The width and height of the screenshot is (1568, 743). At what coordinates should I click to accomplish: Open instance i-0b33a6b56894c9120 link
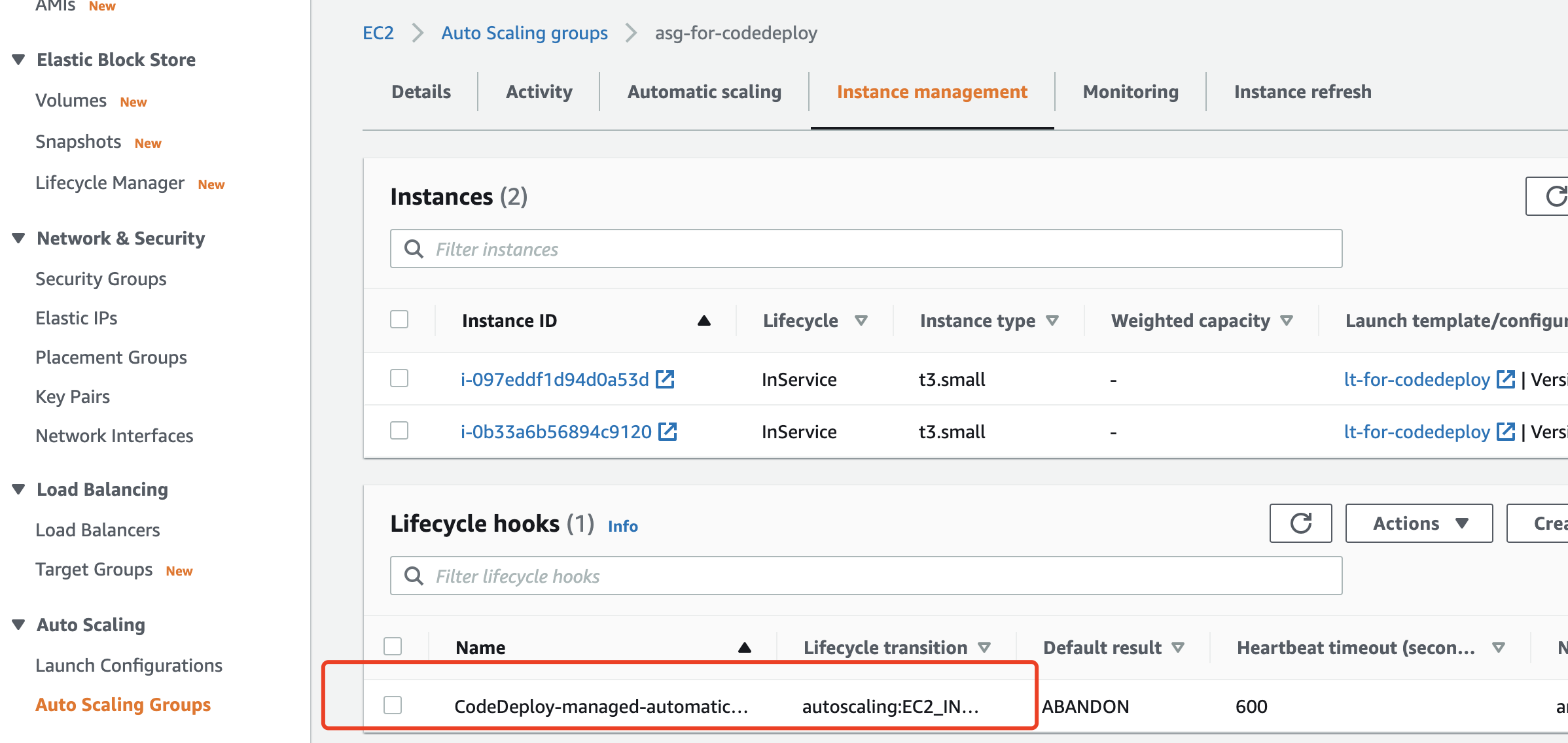556,432
